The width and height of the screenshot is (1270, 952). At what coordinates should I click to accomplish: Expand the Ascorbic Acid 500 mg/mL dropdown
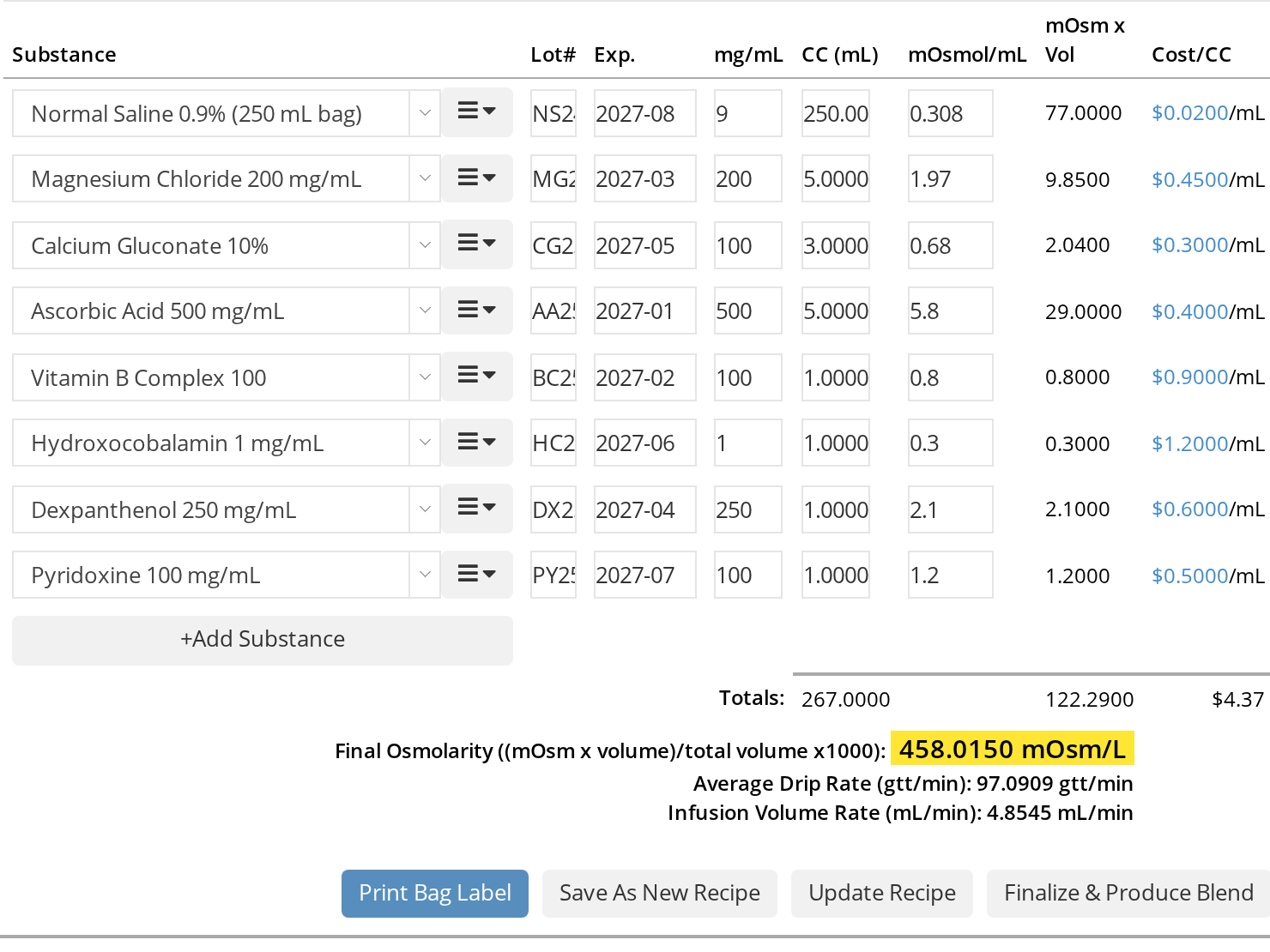click(425, 310)
